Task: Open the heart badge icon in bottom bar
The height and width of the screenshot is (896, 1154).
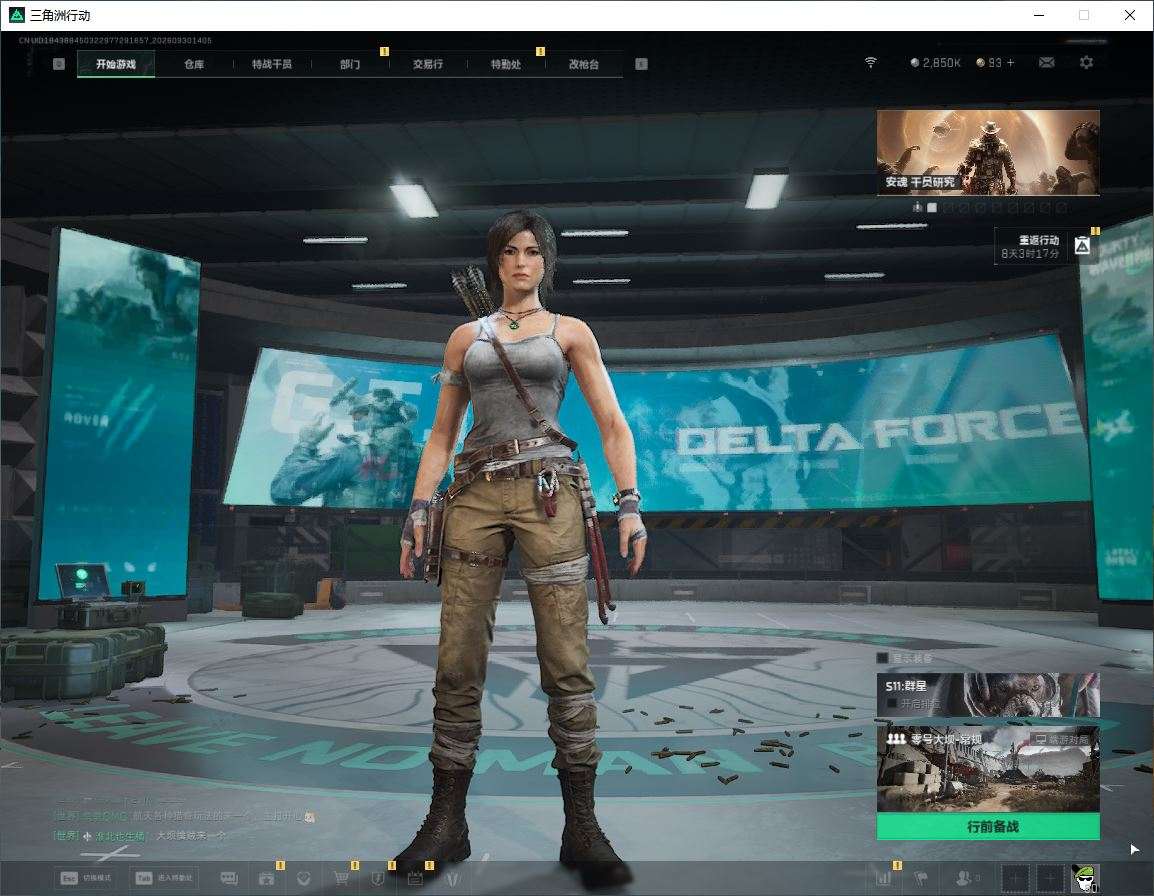Action: (x=303, y=878)
